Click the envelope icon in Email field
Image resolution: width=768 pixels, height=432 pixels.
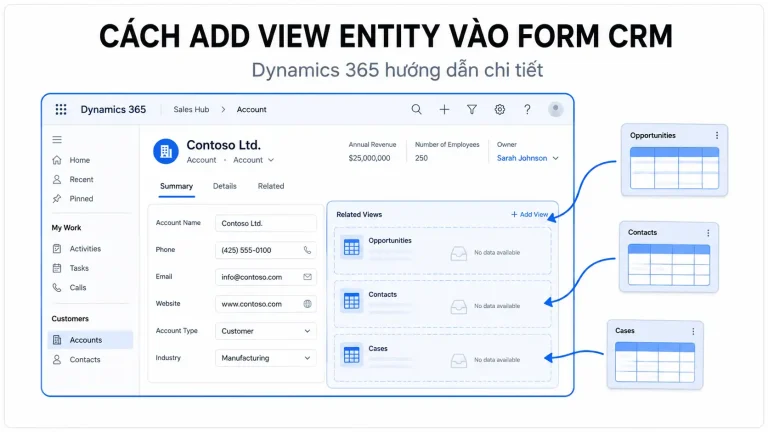tap(307, 277)
